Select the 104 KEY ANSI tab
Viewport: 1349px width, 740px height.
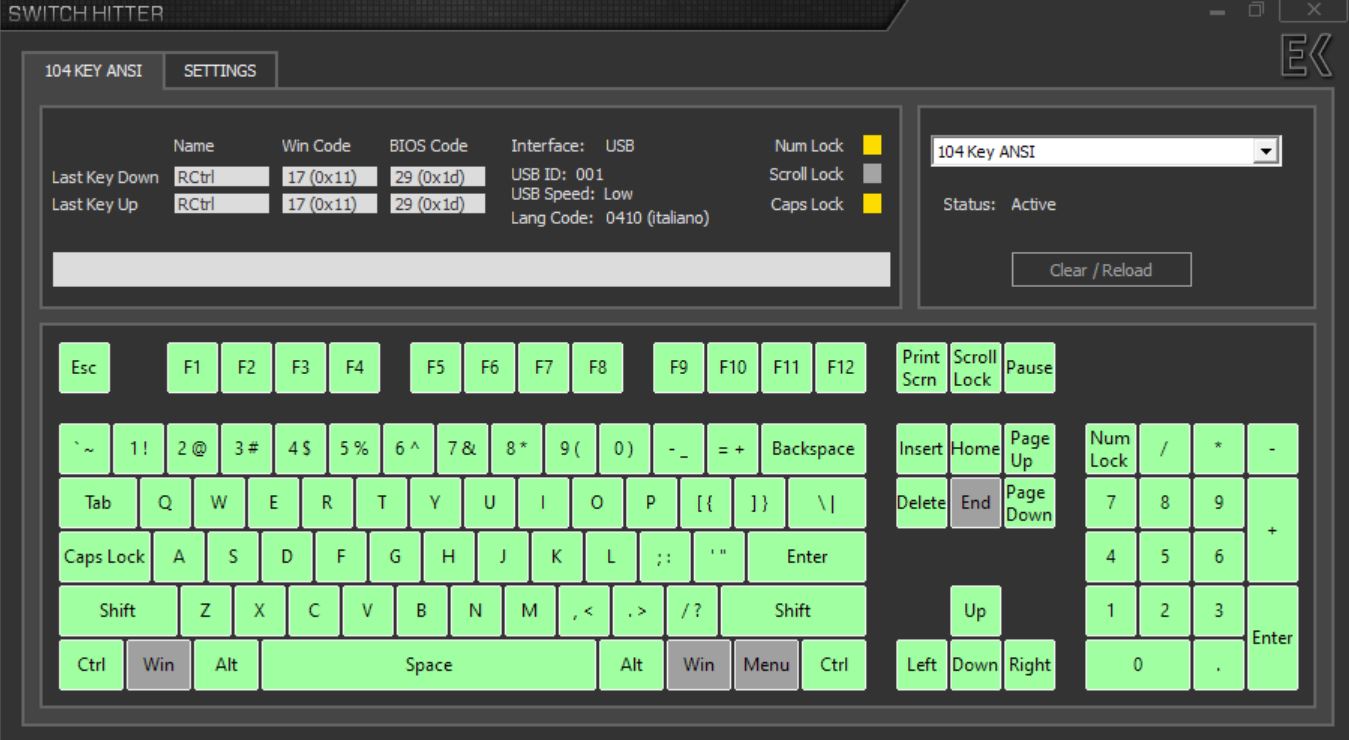94,71
